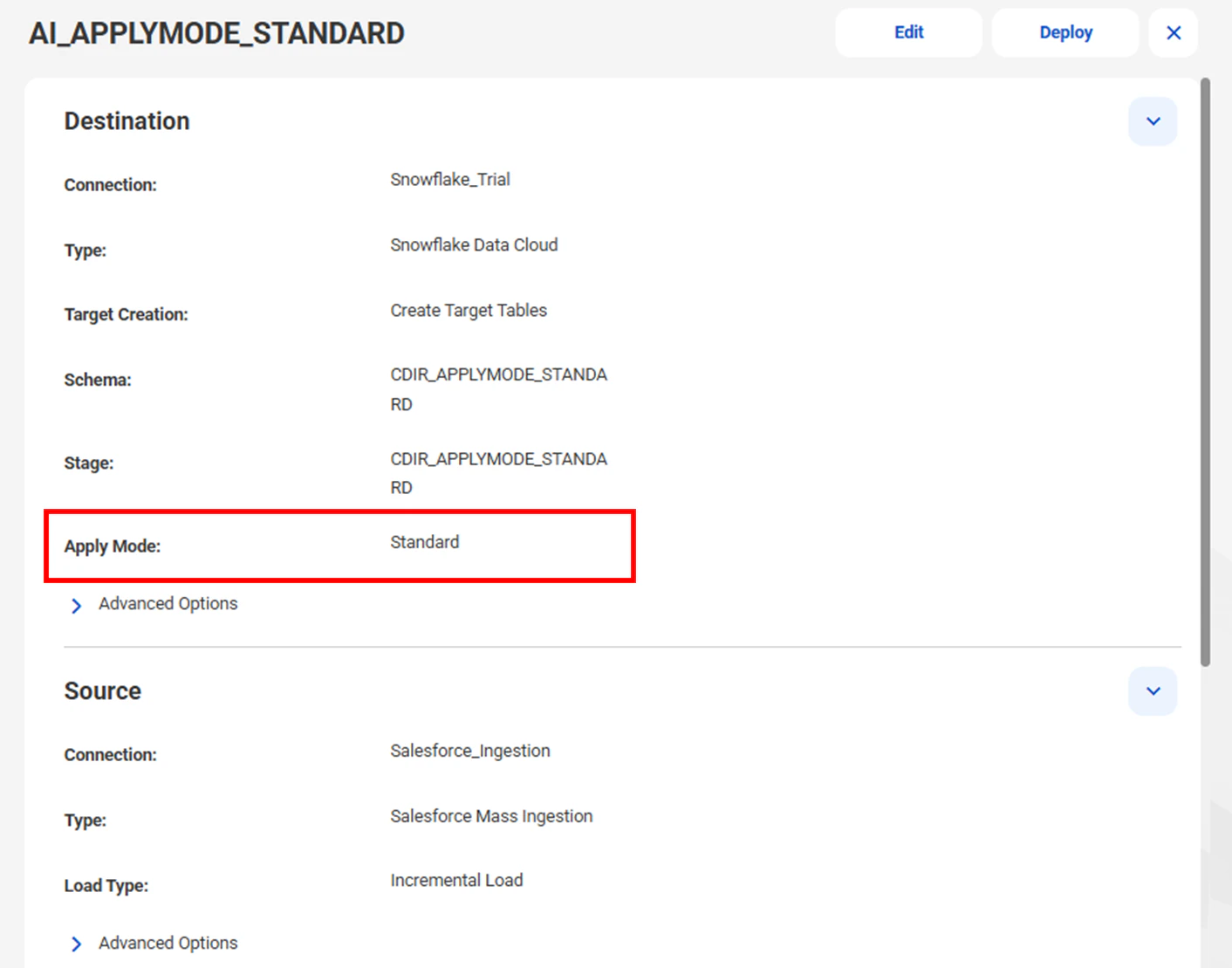Click the Source section heading
Image resolution: width=1232 pixels, height=968 pixels.
[x=102, y=691]
